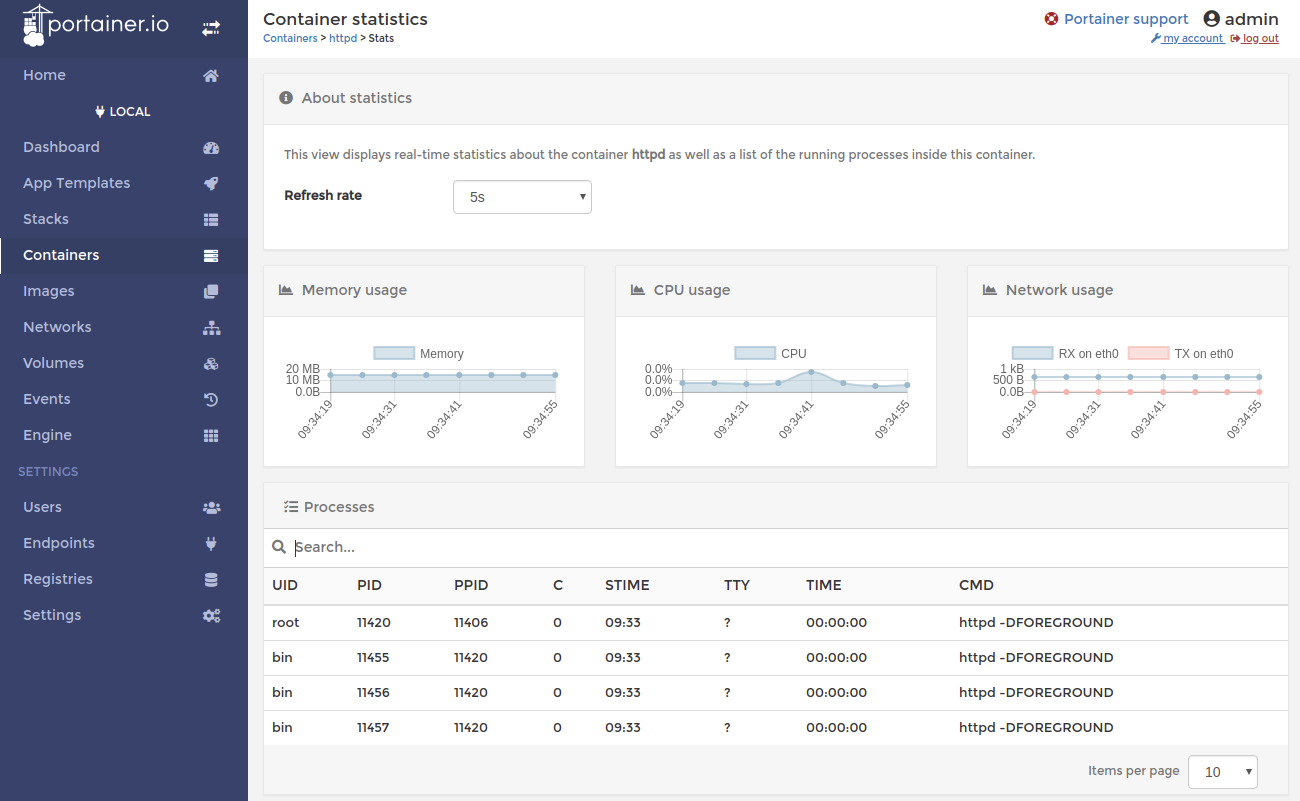Open the Refresh rate dropdown
Screen dimensions: 1300x801
coord(522,197)
